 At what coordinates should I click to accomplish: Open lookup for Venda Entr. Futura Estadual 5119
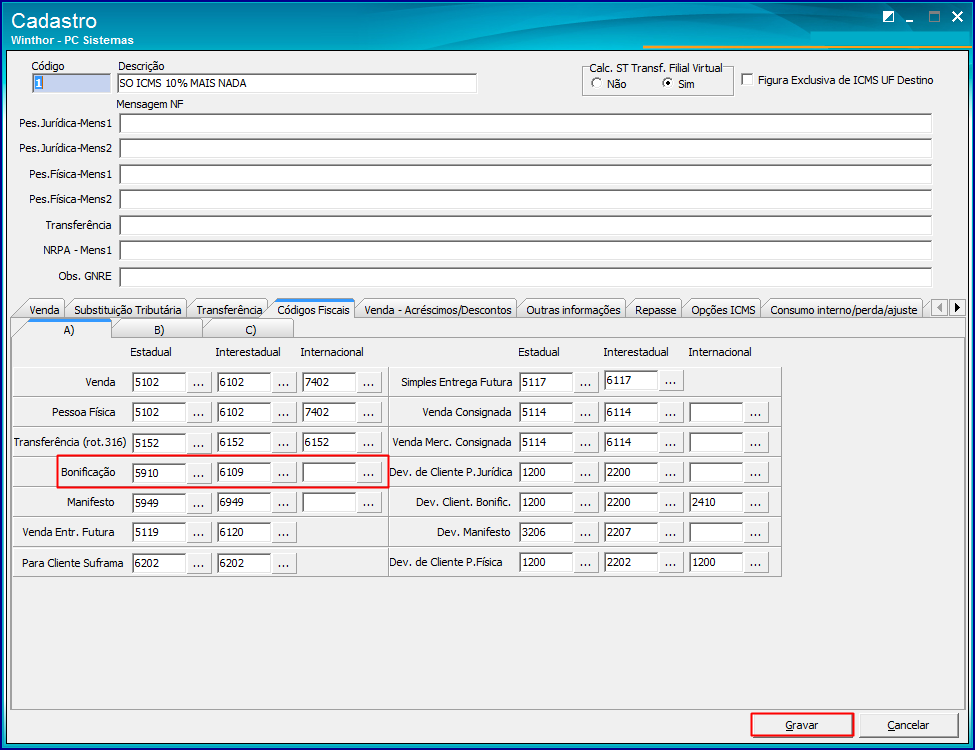[x=198, y=532]
